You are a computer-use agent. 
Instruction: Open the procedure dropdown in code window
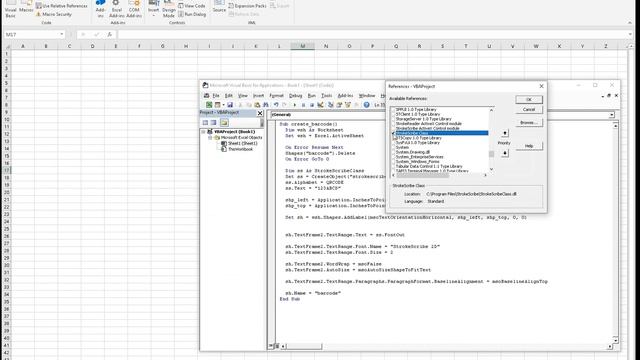611,115
